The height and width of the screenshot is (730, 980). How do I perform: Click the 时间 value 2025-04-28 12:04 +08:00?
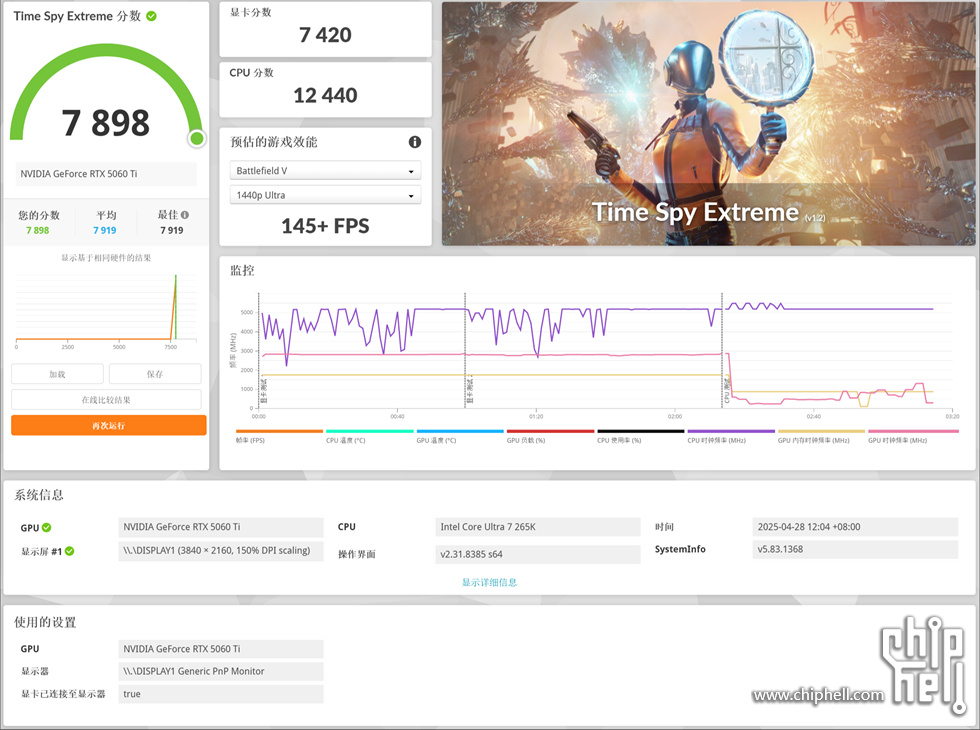(x=855, y=527)
